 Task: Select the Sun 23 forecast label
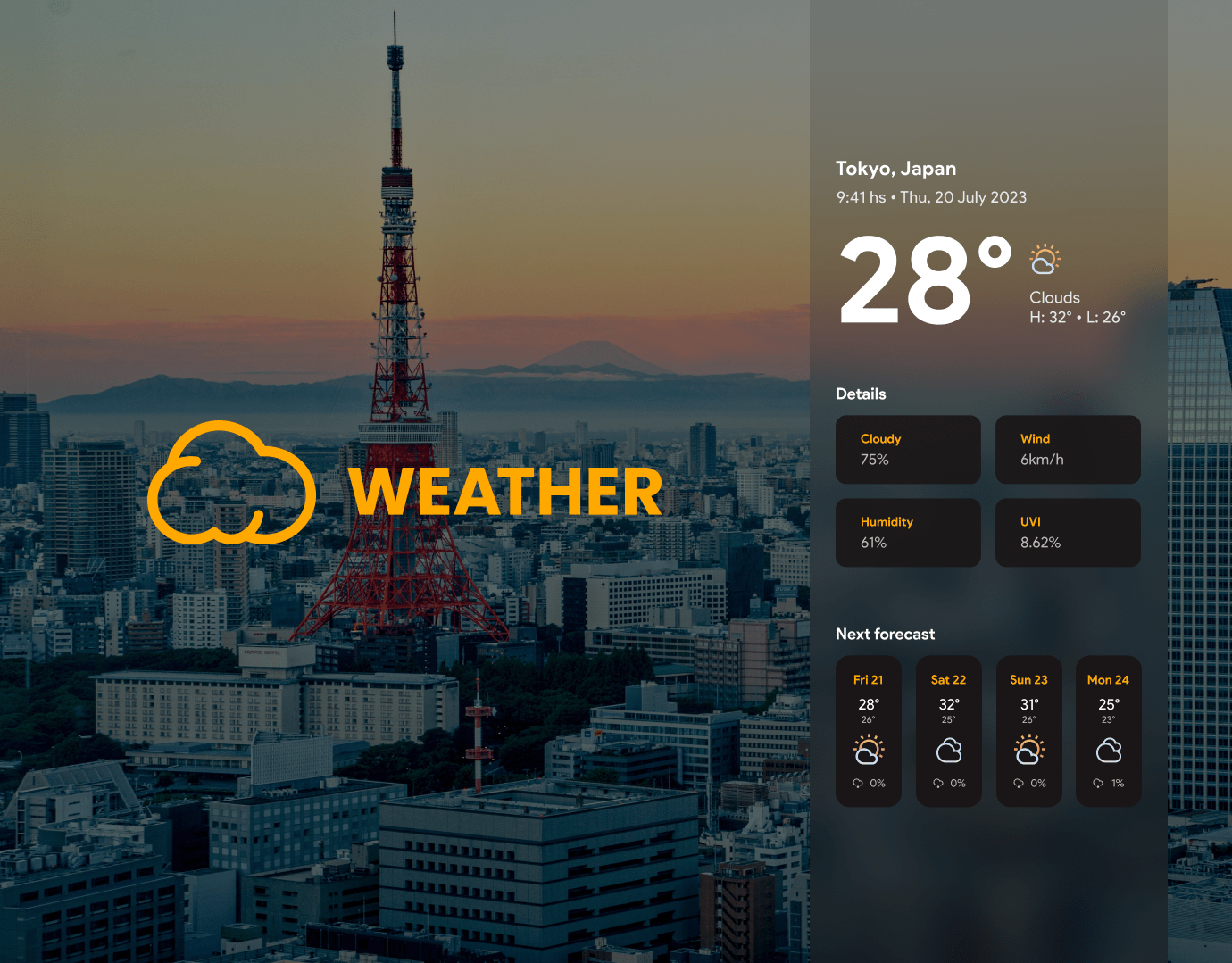tap(1028, 679)
